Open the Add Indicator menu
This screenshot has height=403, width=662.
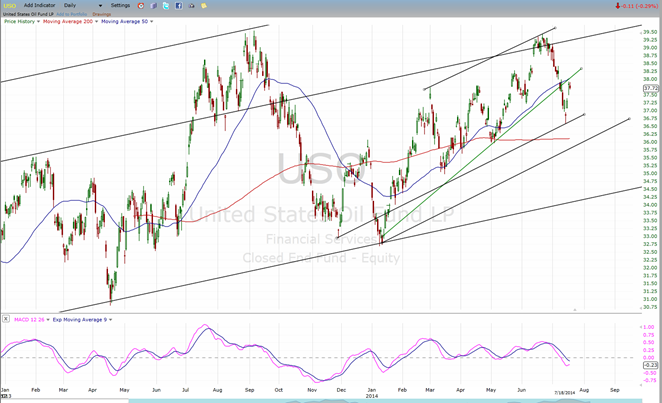tap(39, 5)
